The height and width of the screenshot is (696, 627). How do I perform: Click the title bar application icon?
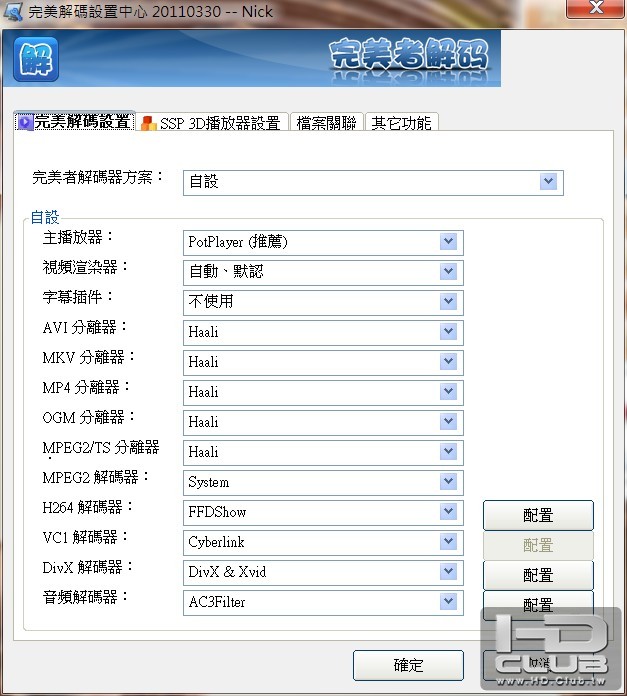pos(12,12)
